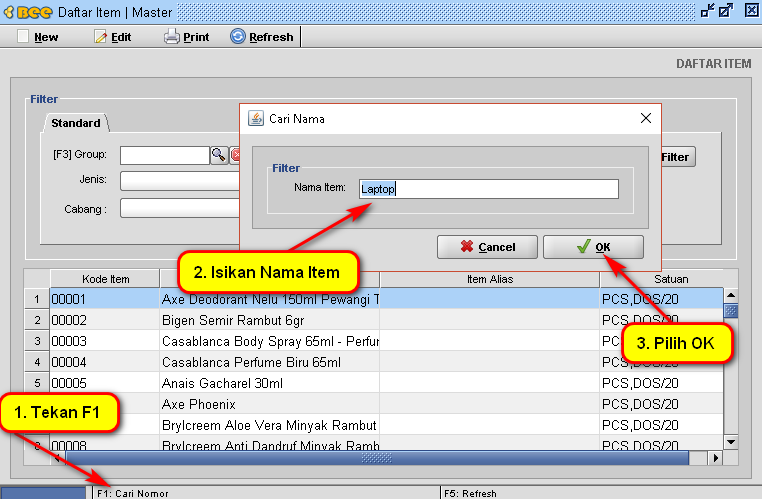
Task: Select the Standard filter tab
Action: pos(76,123)
